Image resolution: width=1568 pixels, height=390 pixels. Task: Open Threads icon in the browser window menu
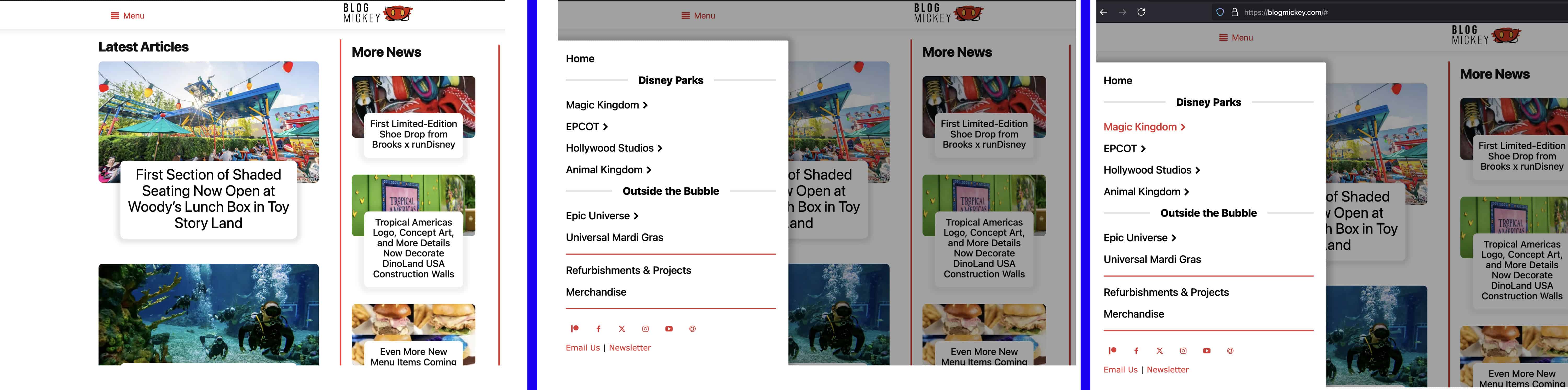coord(1230,351)
